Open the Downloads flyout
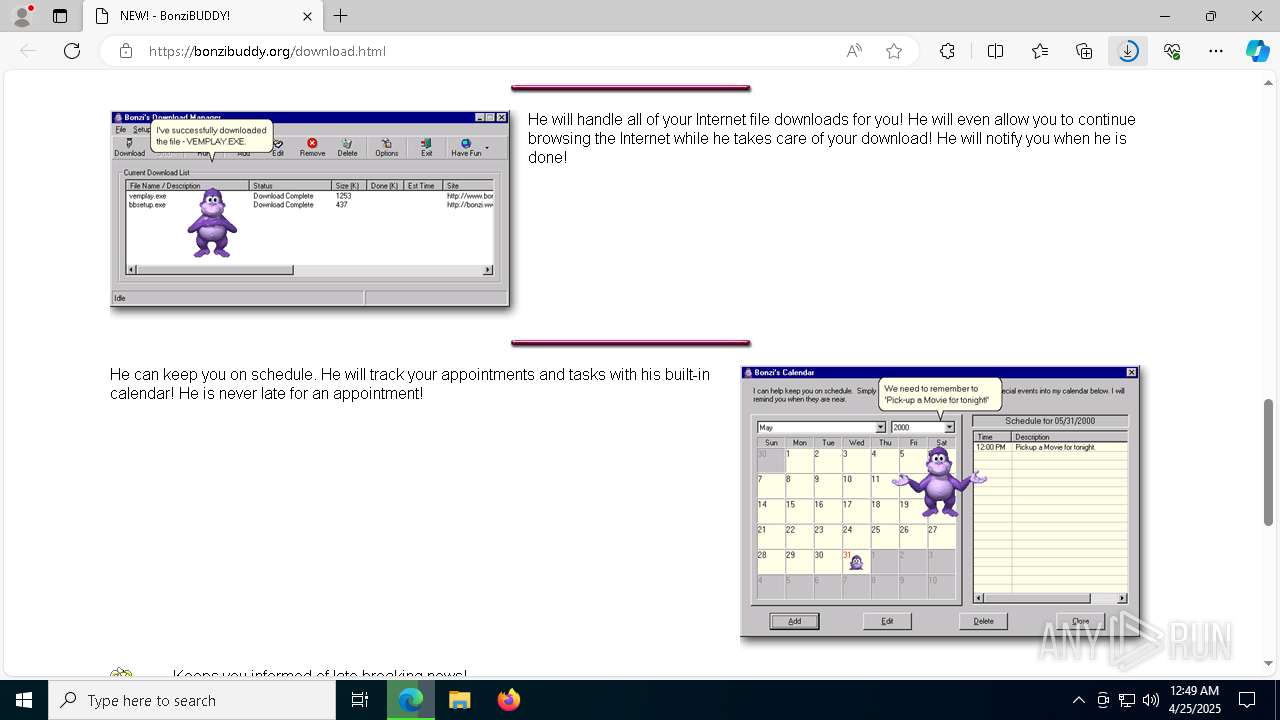This screenshot has width=1280, height=720. click(1128, 51)
